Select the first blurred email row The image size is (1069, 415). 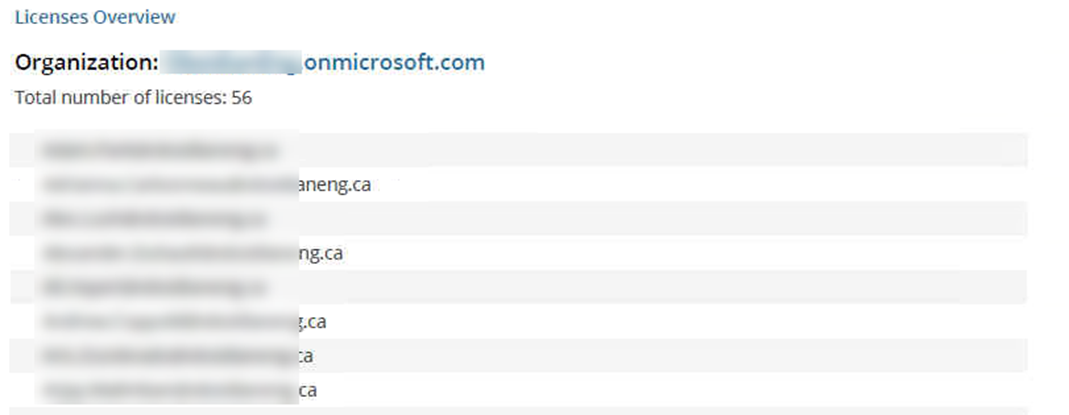tap(518, 149)
